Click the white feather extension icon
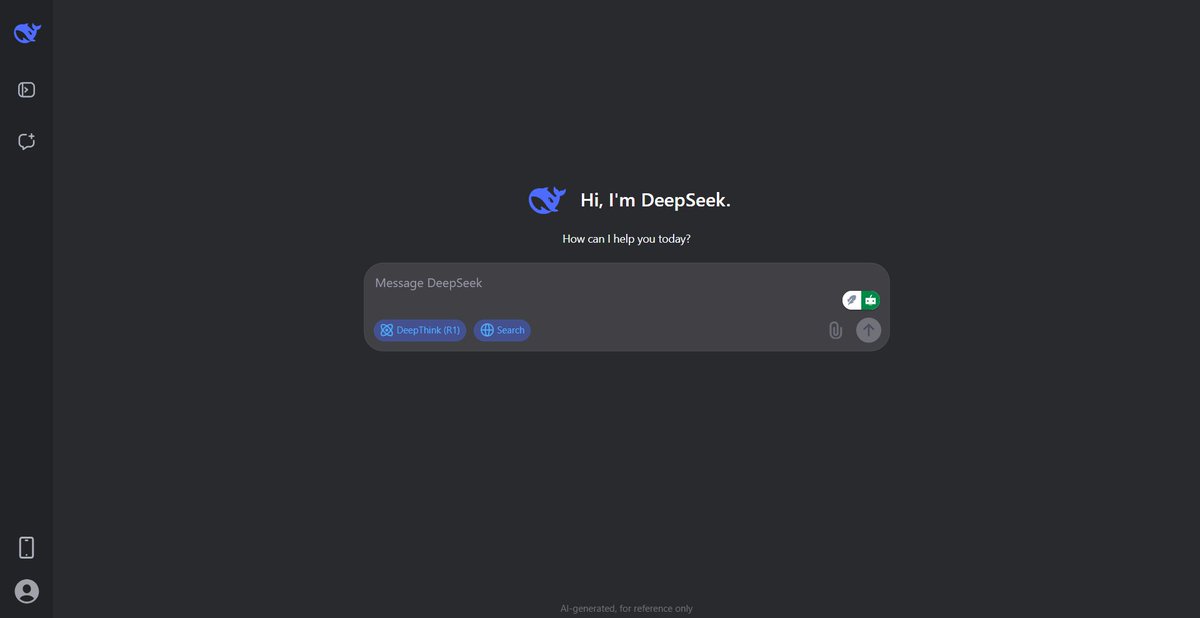 tap(852, 300)
